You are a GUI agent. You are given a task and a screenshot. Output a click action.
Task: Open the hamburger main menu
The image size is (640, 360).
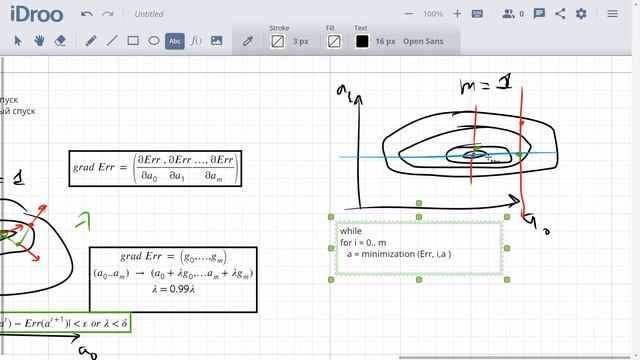pyautogui.click(x=612, y=14)
